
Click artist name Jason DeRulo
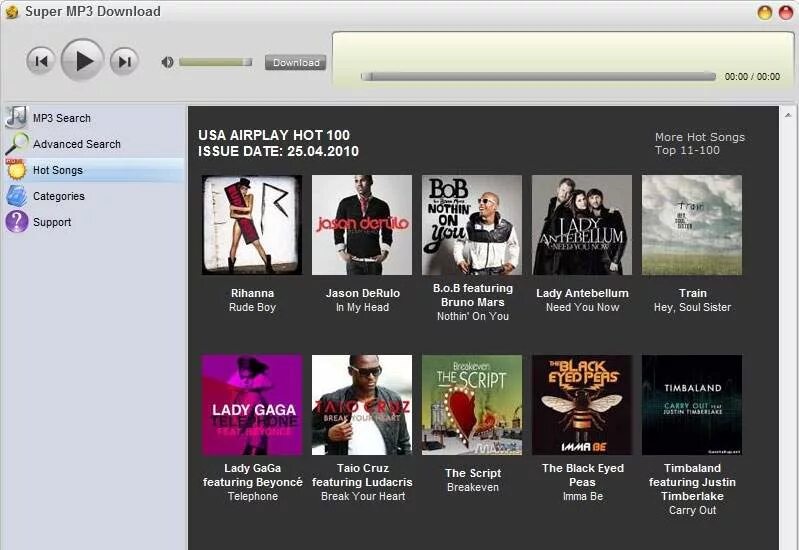[x=363, y=293]
